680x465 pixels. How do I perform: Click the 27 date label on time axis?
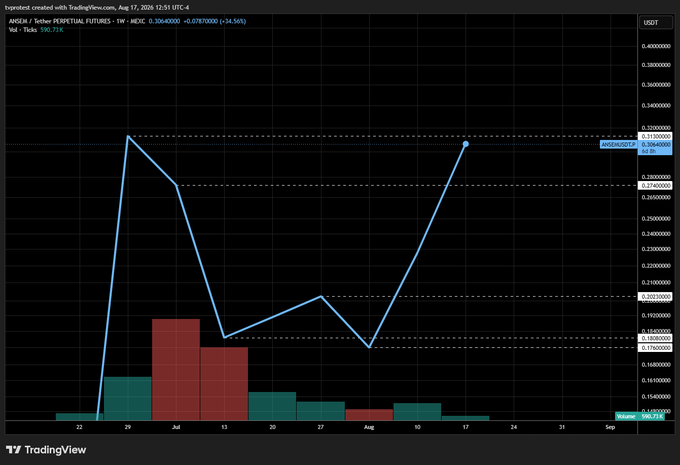click(320, 427)
